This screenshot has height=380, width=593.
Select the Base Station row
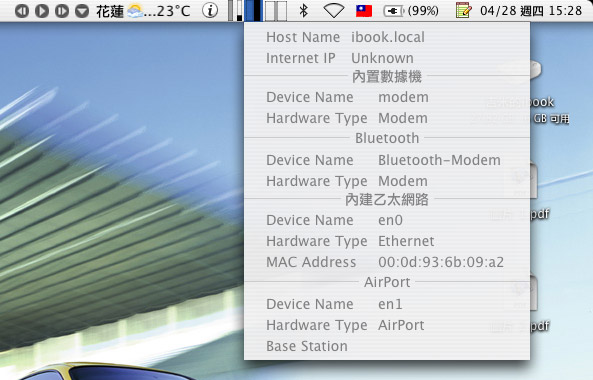[387, 346]
